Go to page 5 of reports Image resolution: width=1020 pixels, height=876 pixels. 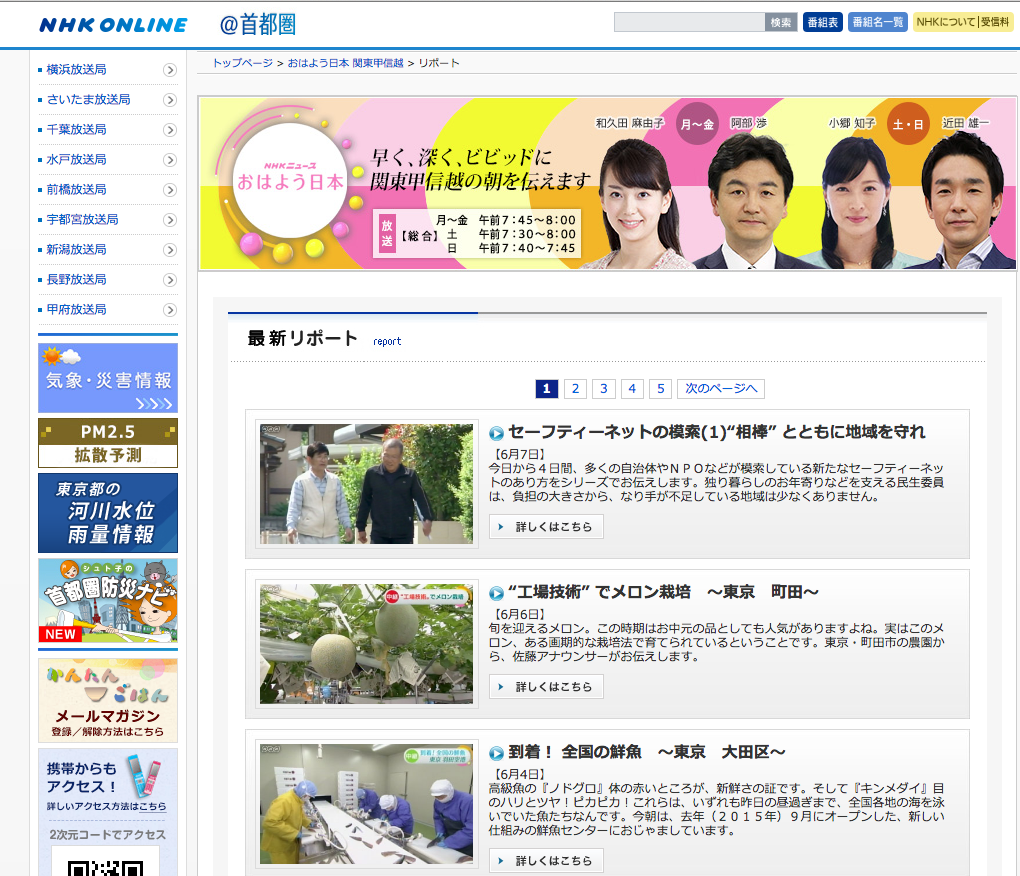[660, 389]
